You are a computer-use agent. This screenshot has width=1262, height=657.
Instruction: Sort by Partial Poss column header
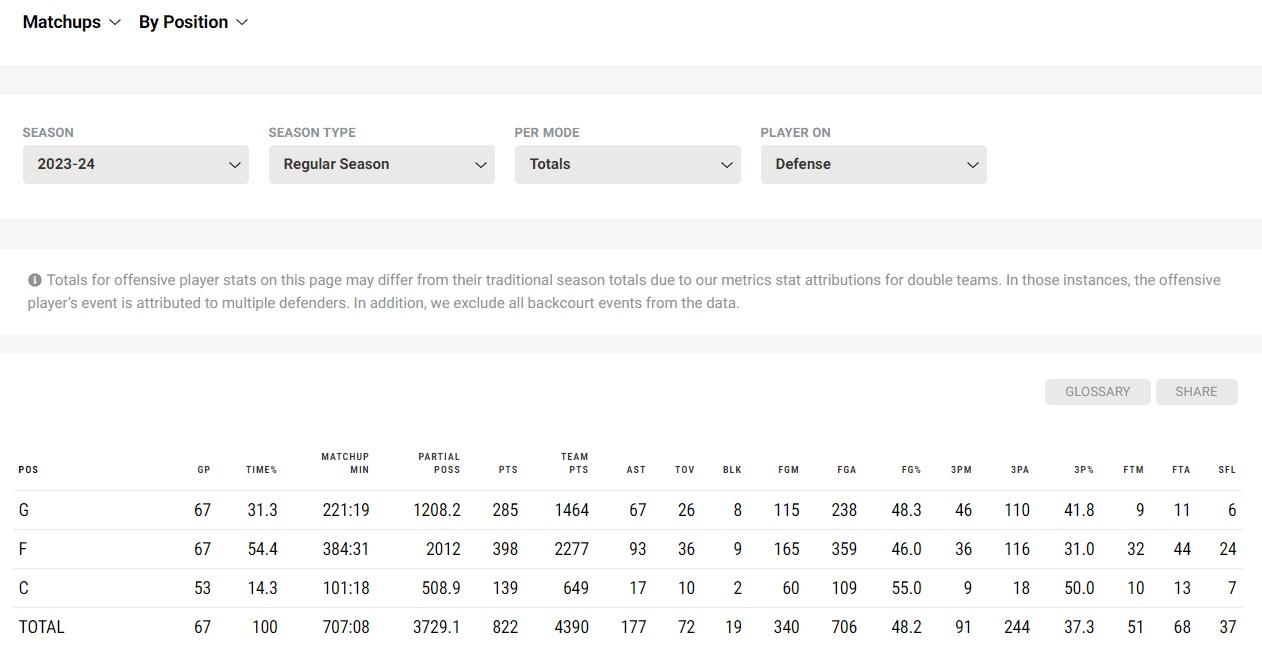coord(439,463)
